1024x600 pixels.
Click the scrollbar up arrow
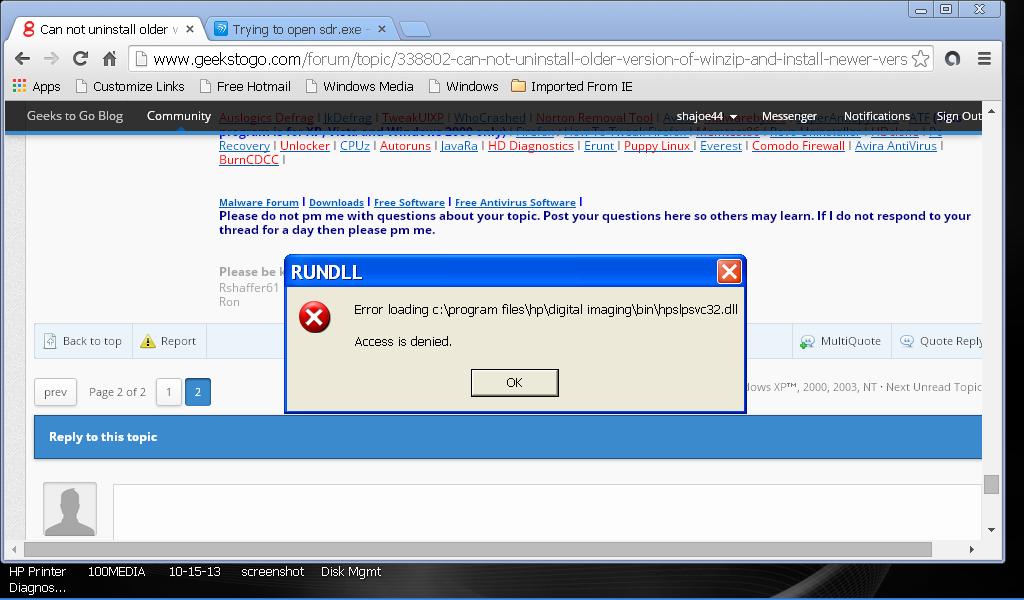click(x=991, y=112)
